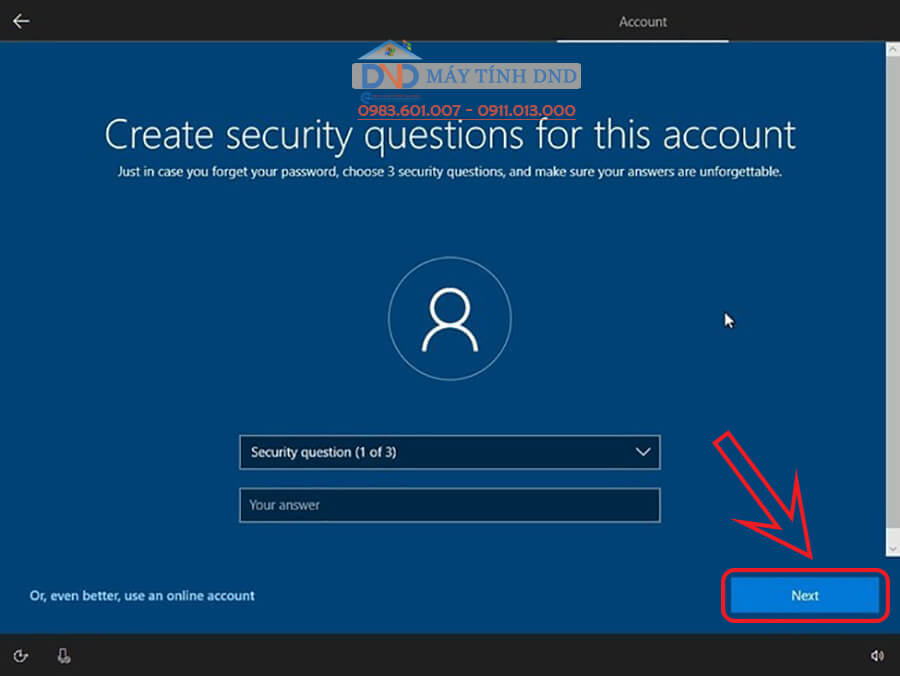Select the Account tab
This screenshot has height=676, width=900.
tap(642, 22)
